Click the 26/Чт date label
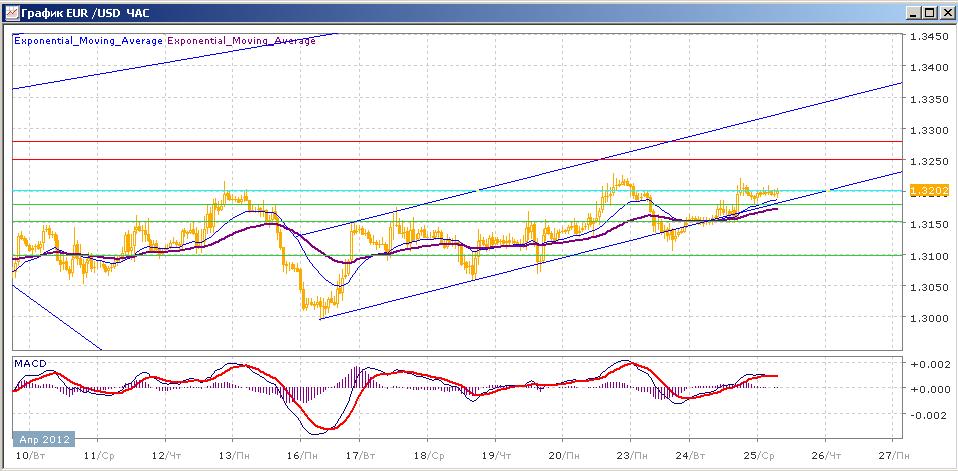The image size is (958, 471). click(x=825, y=456)
